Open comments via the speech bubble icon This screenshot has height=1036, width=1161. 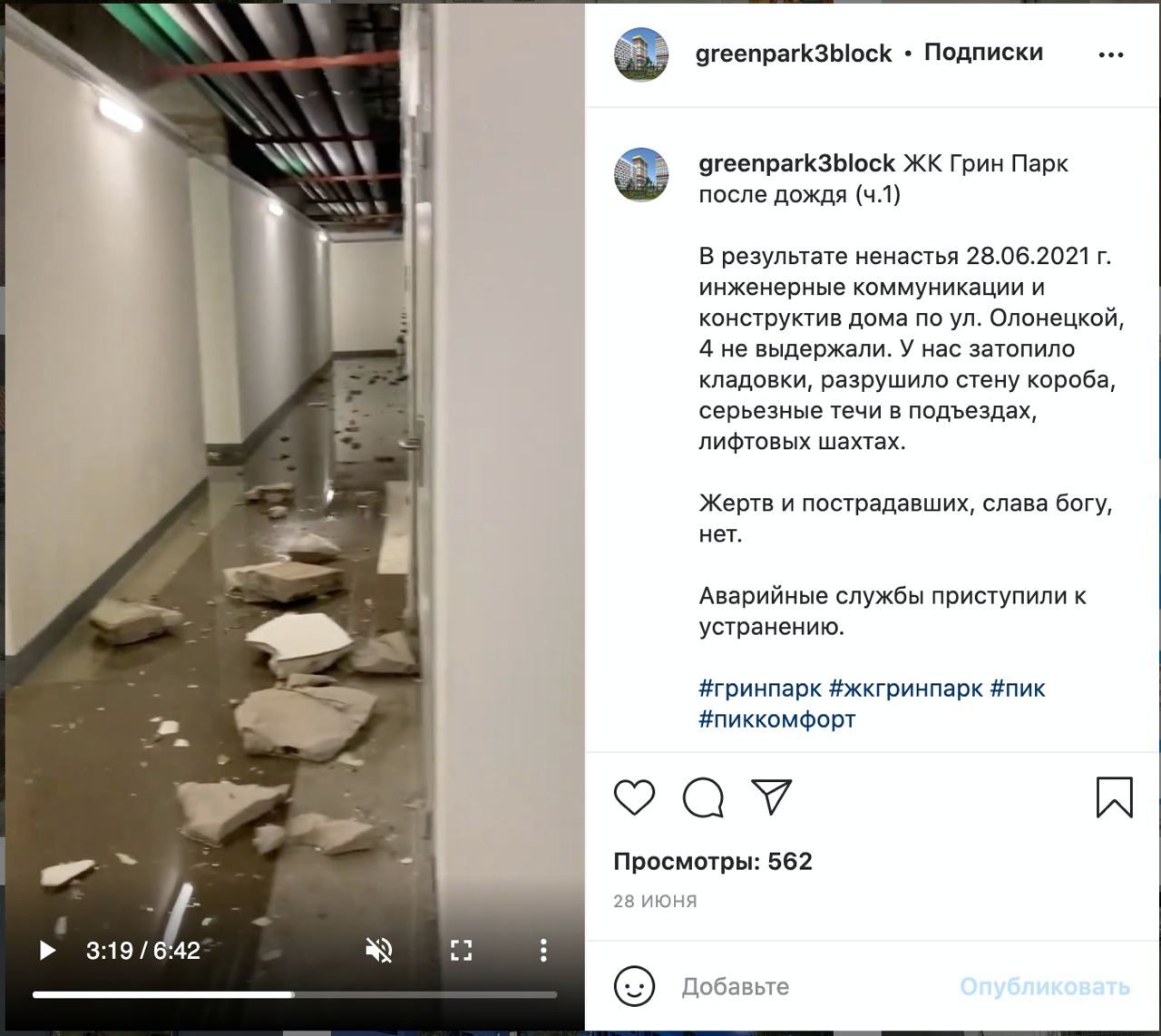coord(703,797)
